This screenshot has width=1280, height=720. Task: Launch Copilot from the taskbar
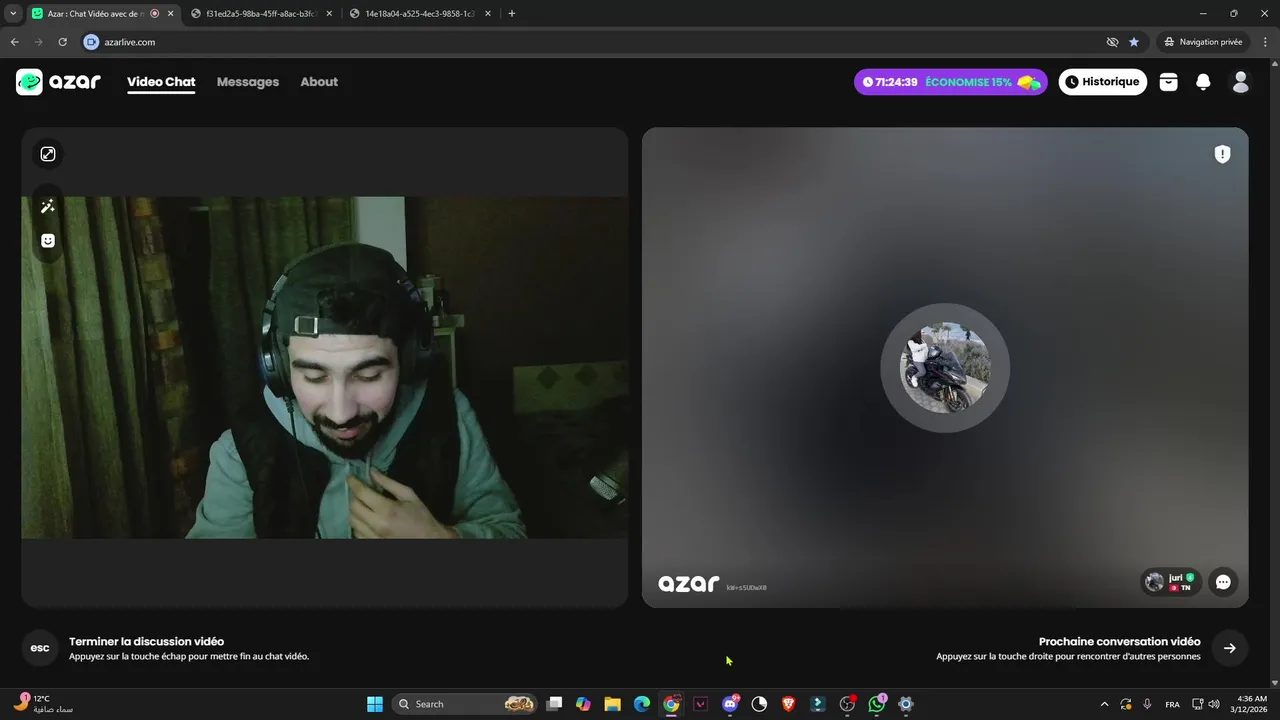click(x=584, y=704)
